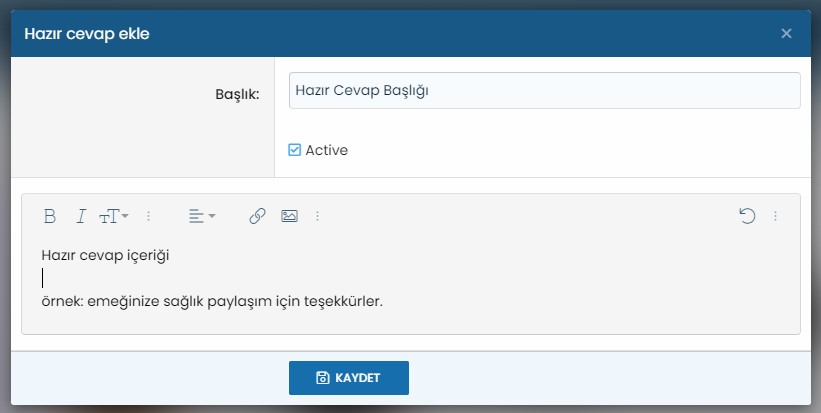Insert a link using the chain icon
Viewport: 821px width, 413px height.
point(257,216)
